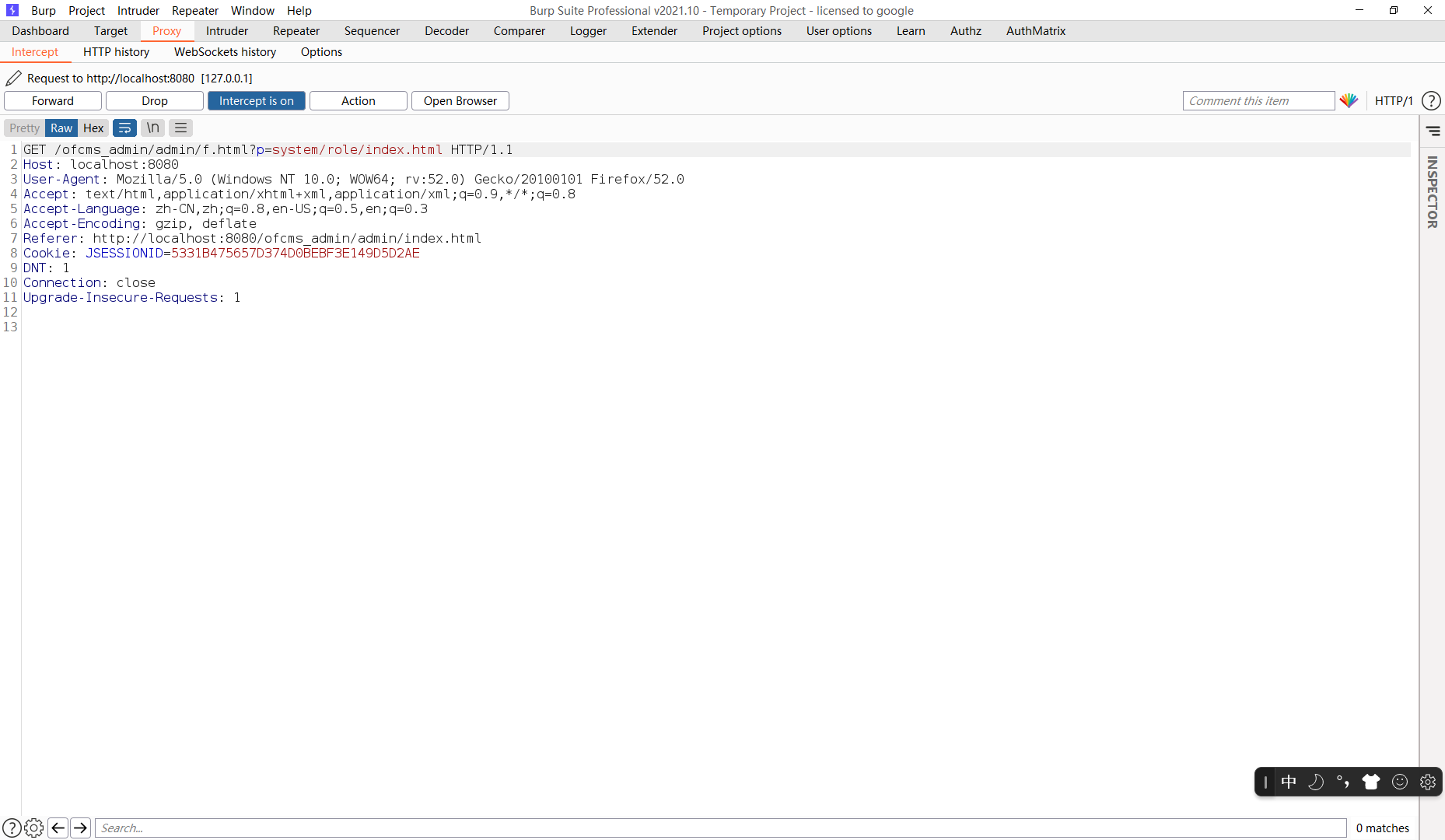Switch keyboard language with the 中 icon
This screenshot has height=840, width=1445.
click(x=1289, y=782)
